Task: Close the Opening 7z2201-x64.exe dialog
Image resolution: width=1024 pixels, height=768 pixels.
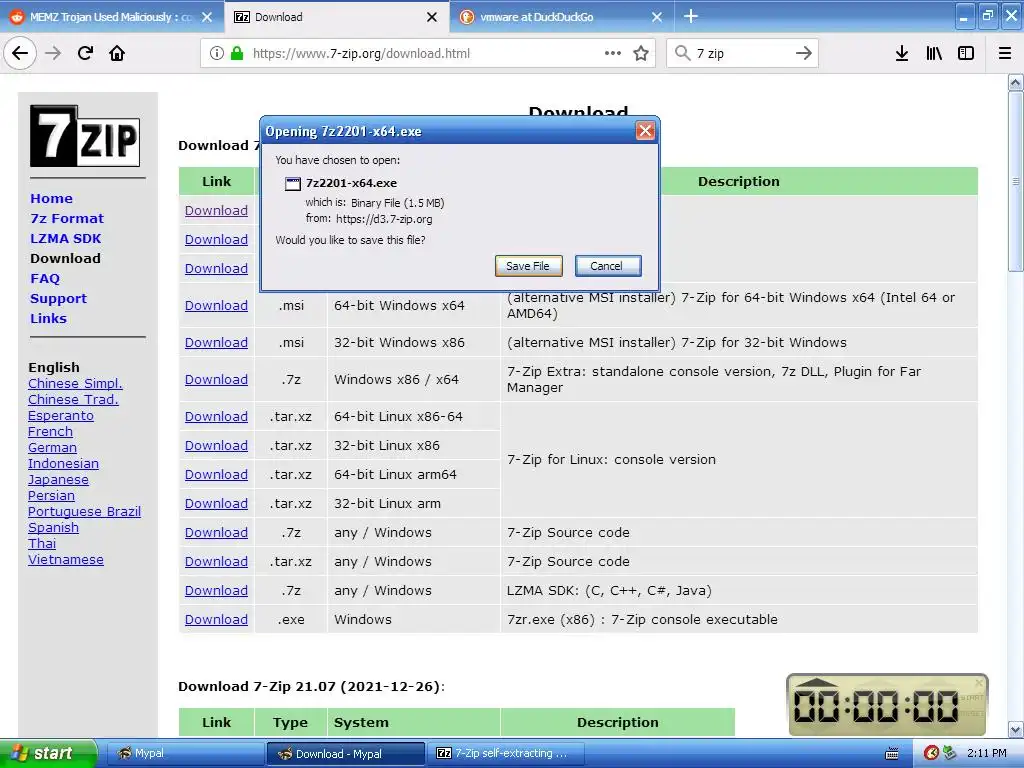Action: [x=645, y=131]
